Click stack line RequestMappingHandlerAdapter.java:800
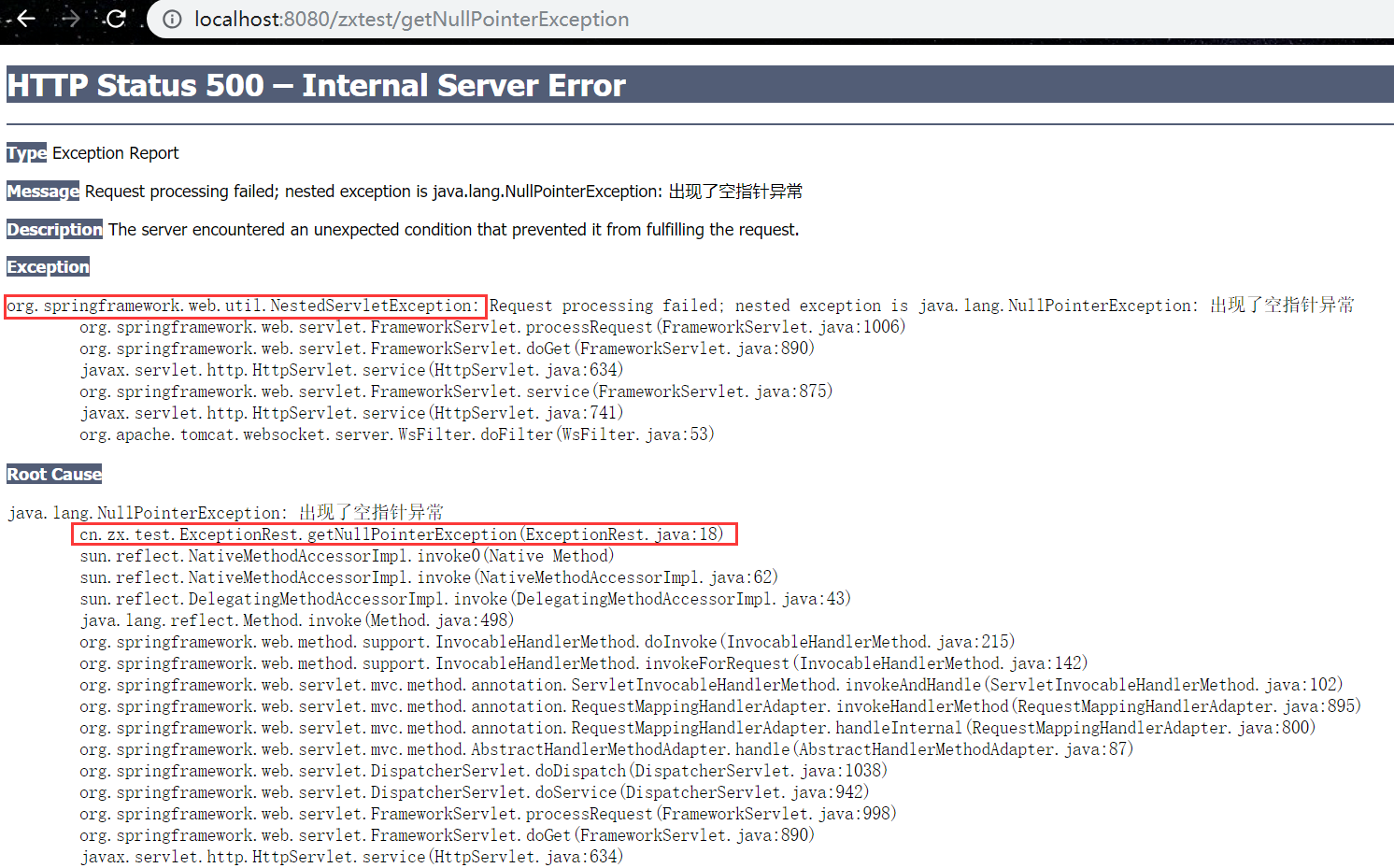Viewport: 1394px width, 868px height. [x=698, y=728]
